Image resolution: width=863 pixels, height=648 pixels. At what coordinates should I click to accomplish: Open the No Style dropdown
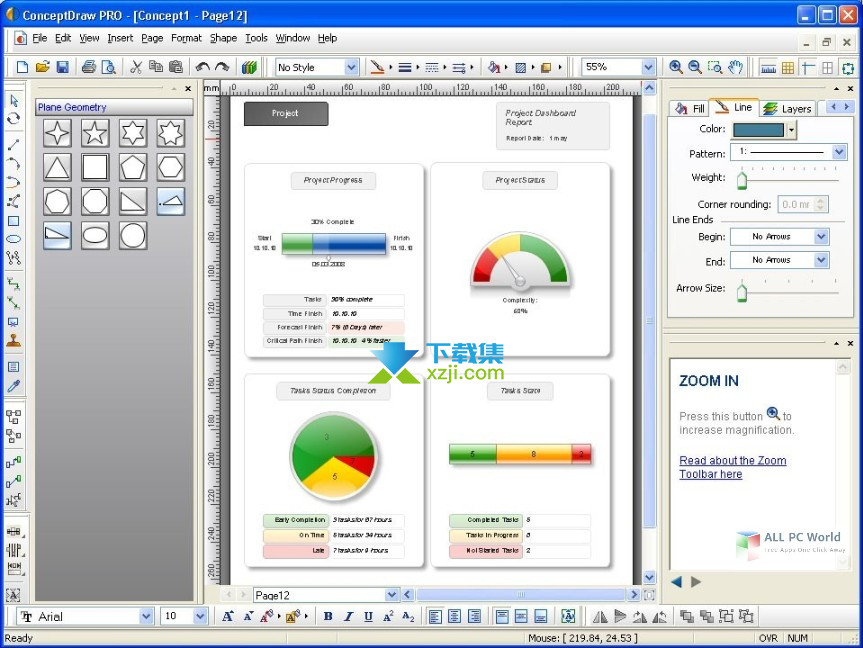click(x=351, y=67)
